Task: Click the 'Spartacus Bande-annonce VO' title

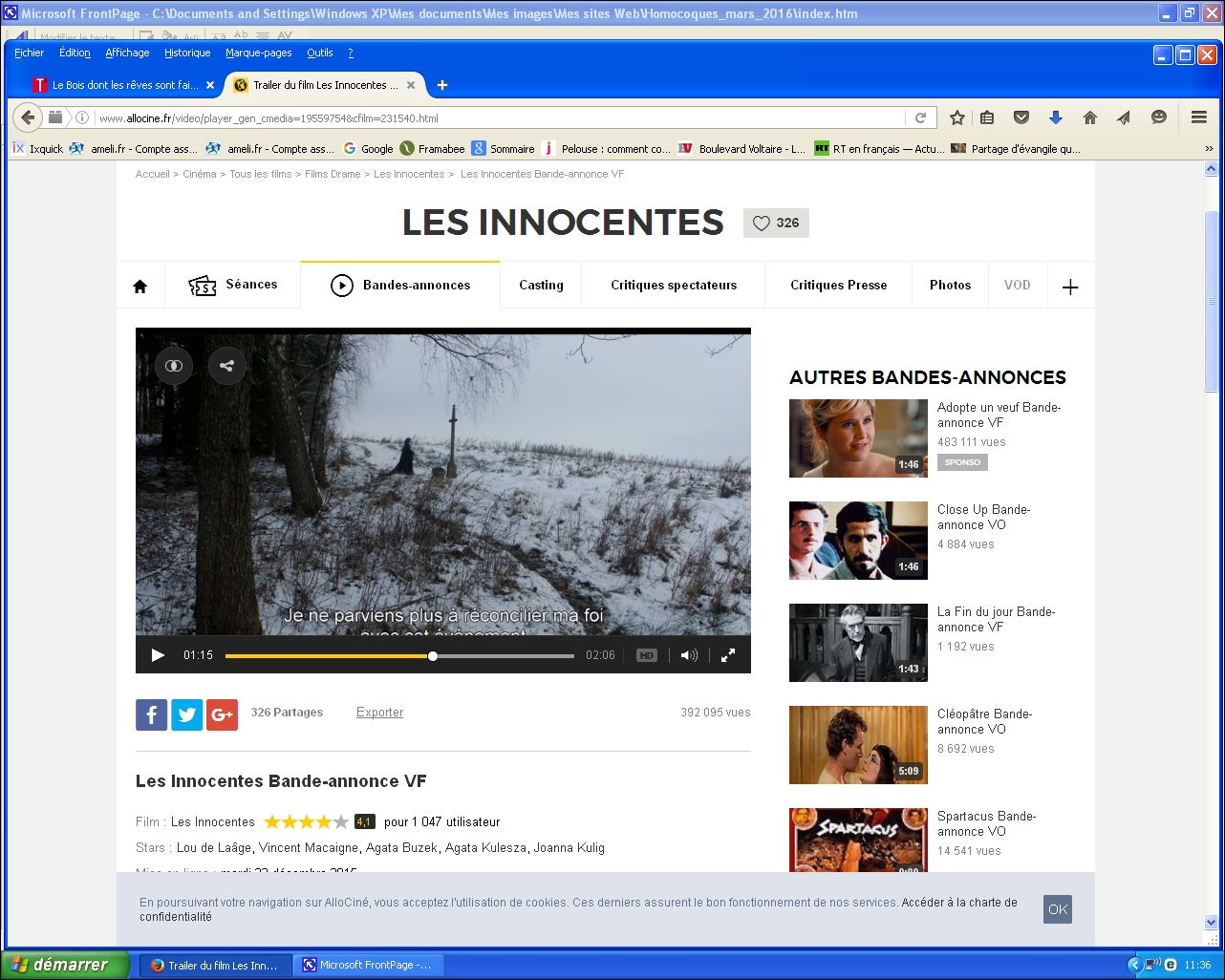Action: pyautogui.click(x=986, y=823)
